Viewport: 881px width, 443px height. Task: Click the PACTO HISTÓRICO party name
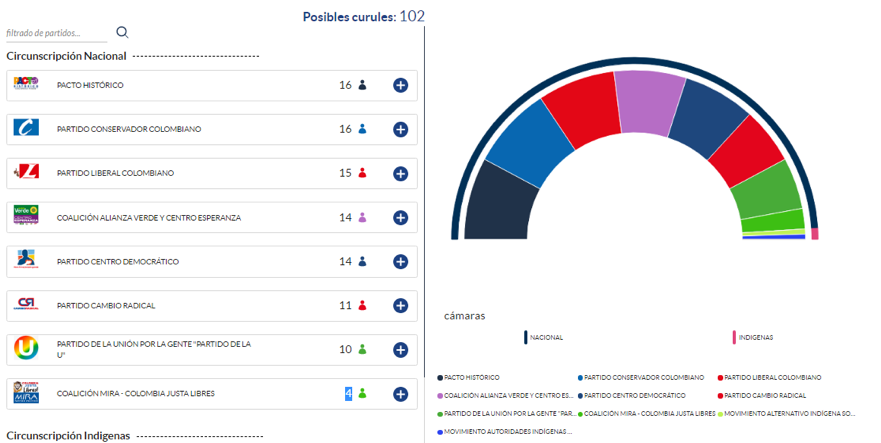(90, 85)
